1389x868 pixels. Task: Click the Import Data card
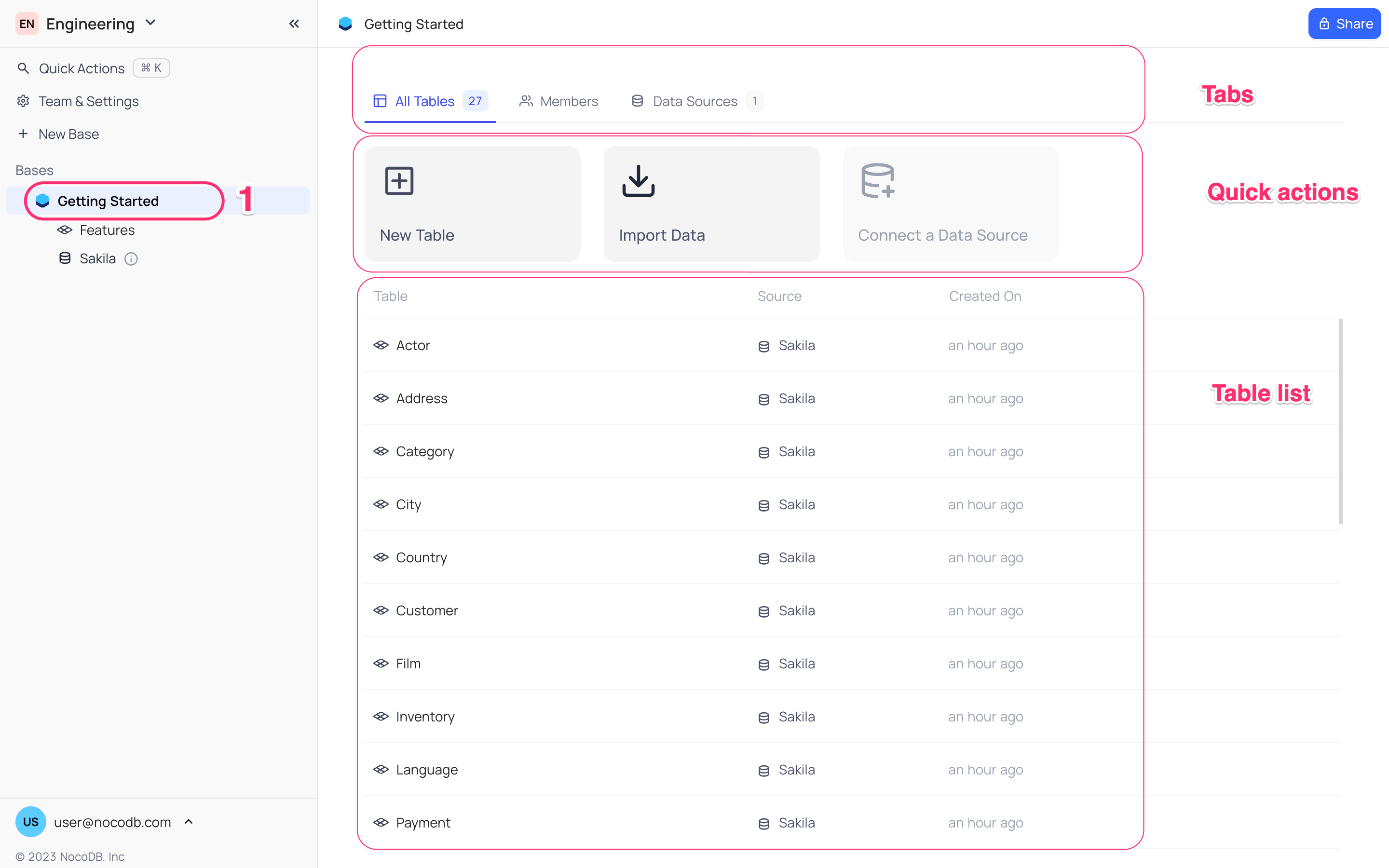point(712,204)
